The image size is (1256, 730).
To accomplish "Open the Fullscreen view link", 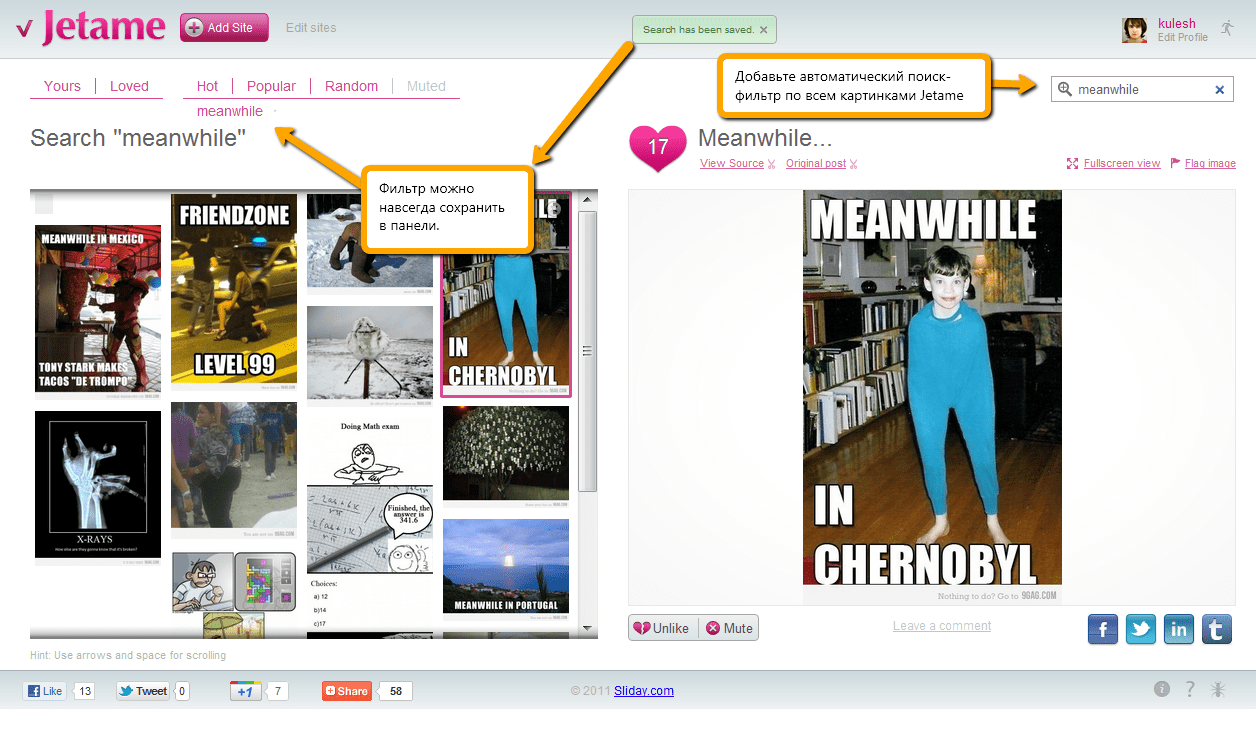I will (1122, 163).
